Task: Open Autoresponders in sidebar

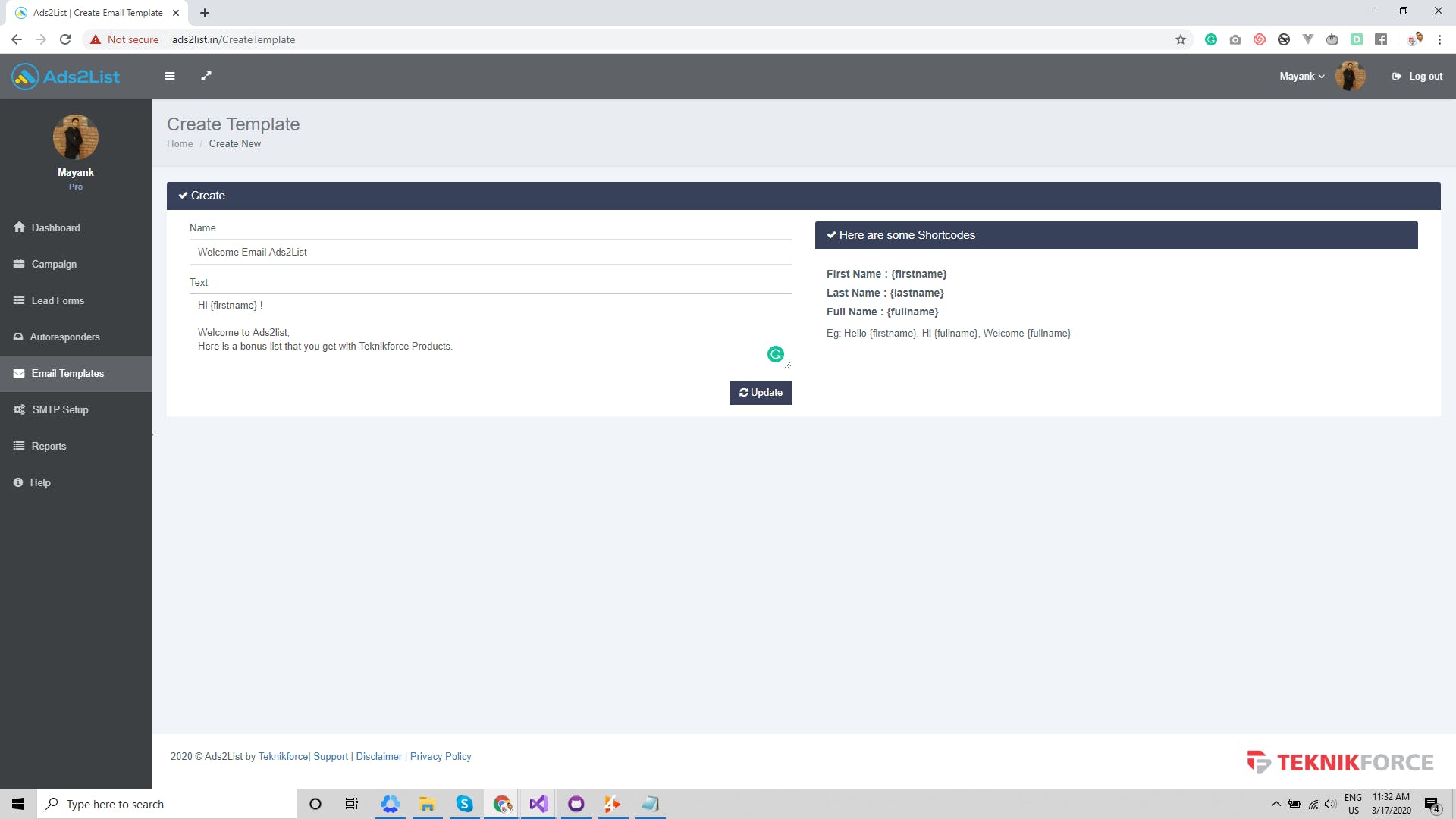Action: coord(64,337)
